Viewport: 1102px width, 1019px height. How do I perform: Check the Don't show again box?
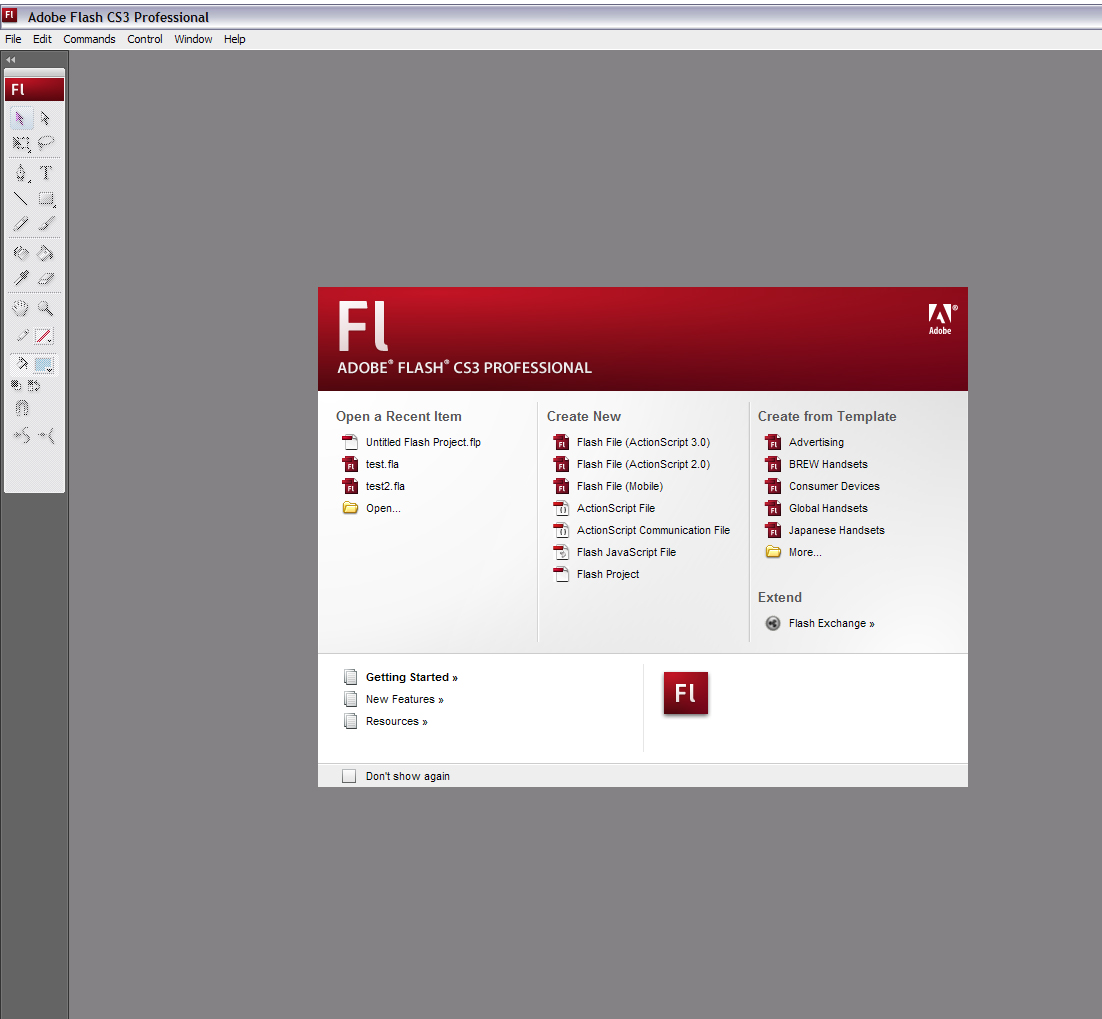pyautogui.click(x=349, y=776)
